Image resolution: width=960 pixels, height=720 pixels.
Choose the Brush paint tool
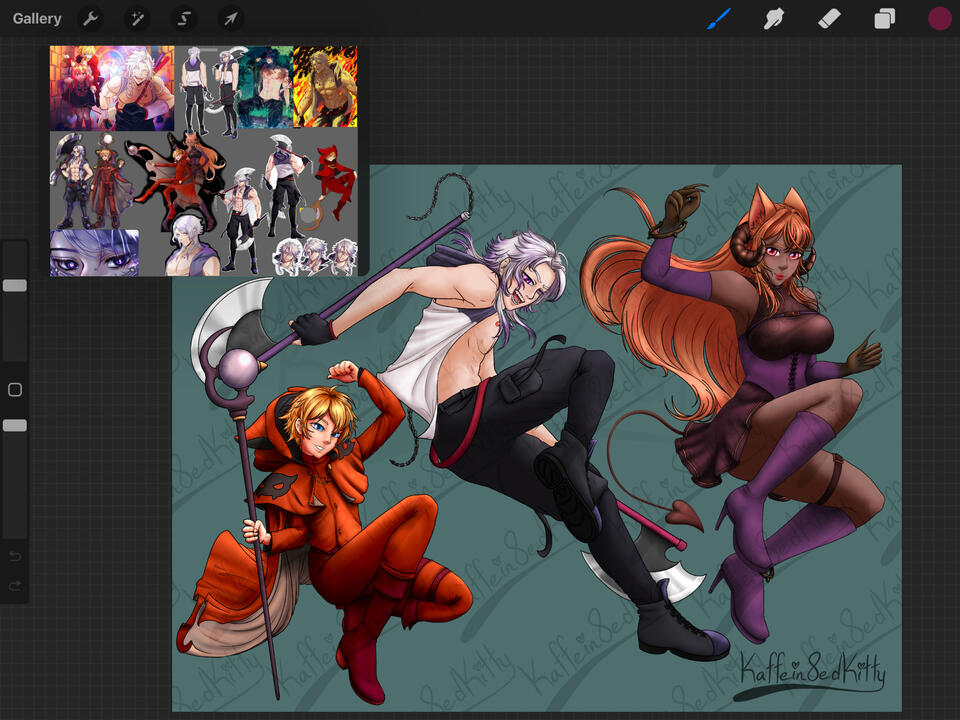coord(719,19)
